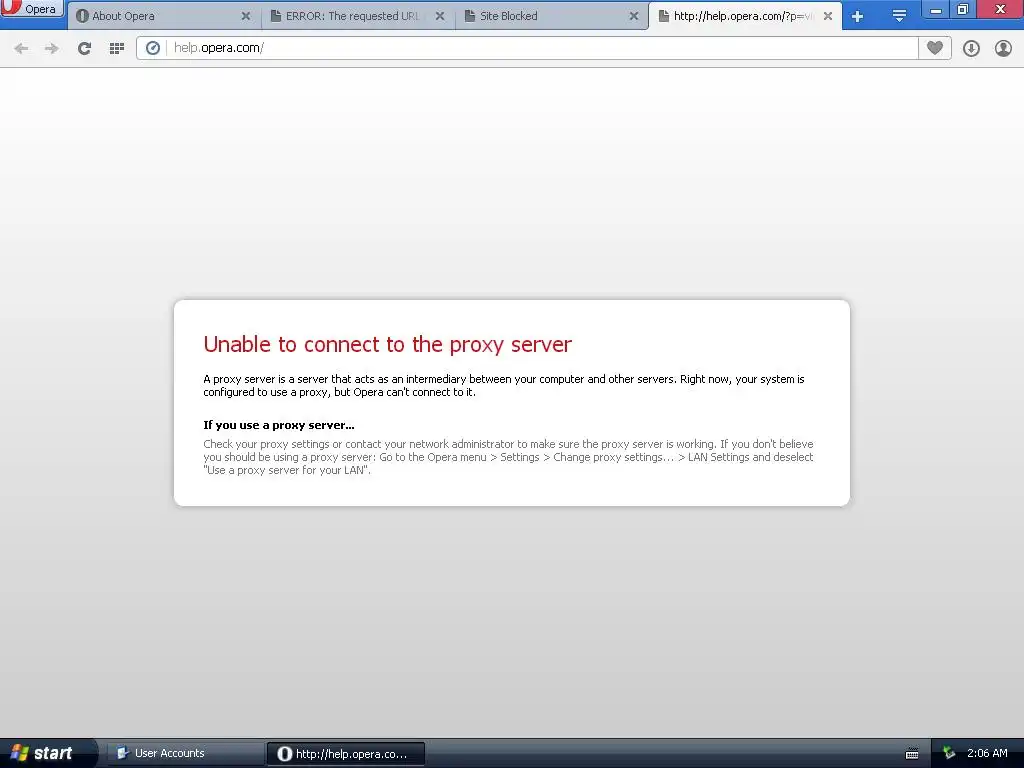
Task: Click the 'Unable to connect to the proxy server' heading
Action: tap(387, 344)
